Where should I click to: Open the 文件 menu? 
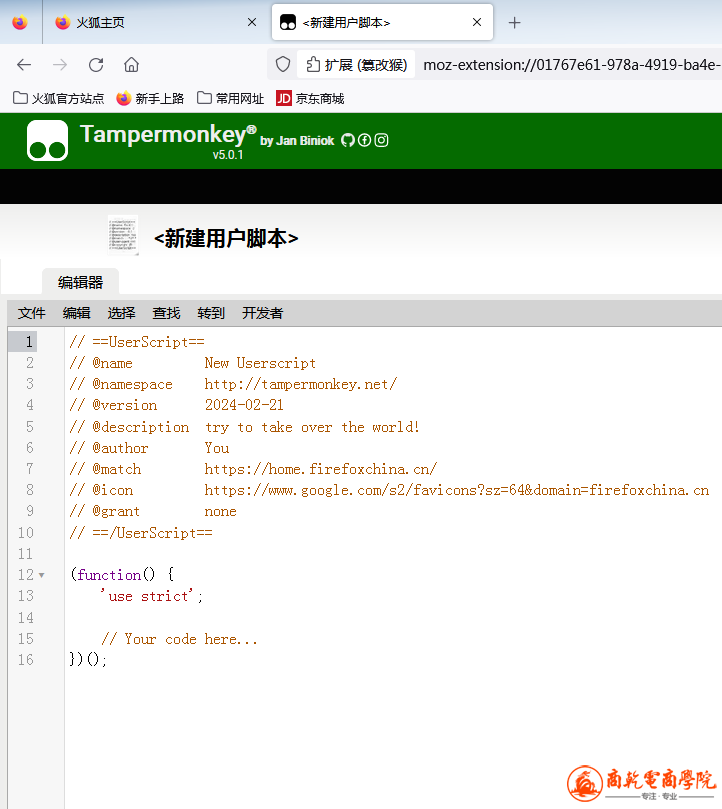(x=31, y=313)
